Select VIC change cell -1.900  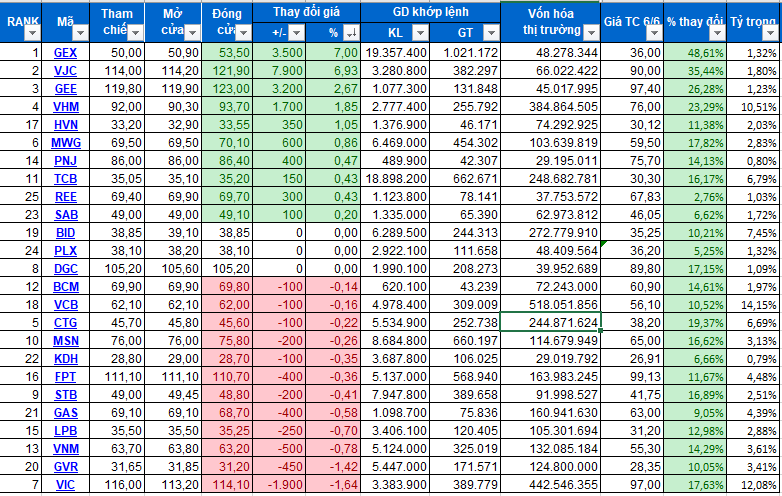coord(279,485)
